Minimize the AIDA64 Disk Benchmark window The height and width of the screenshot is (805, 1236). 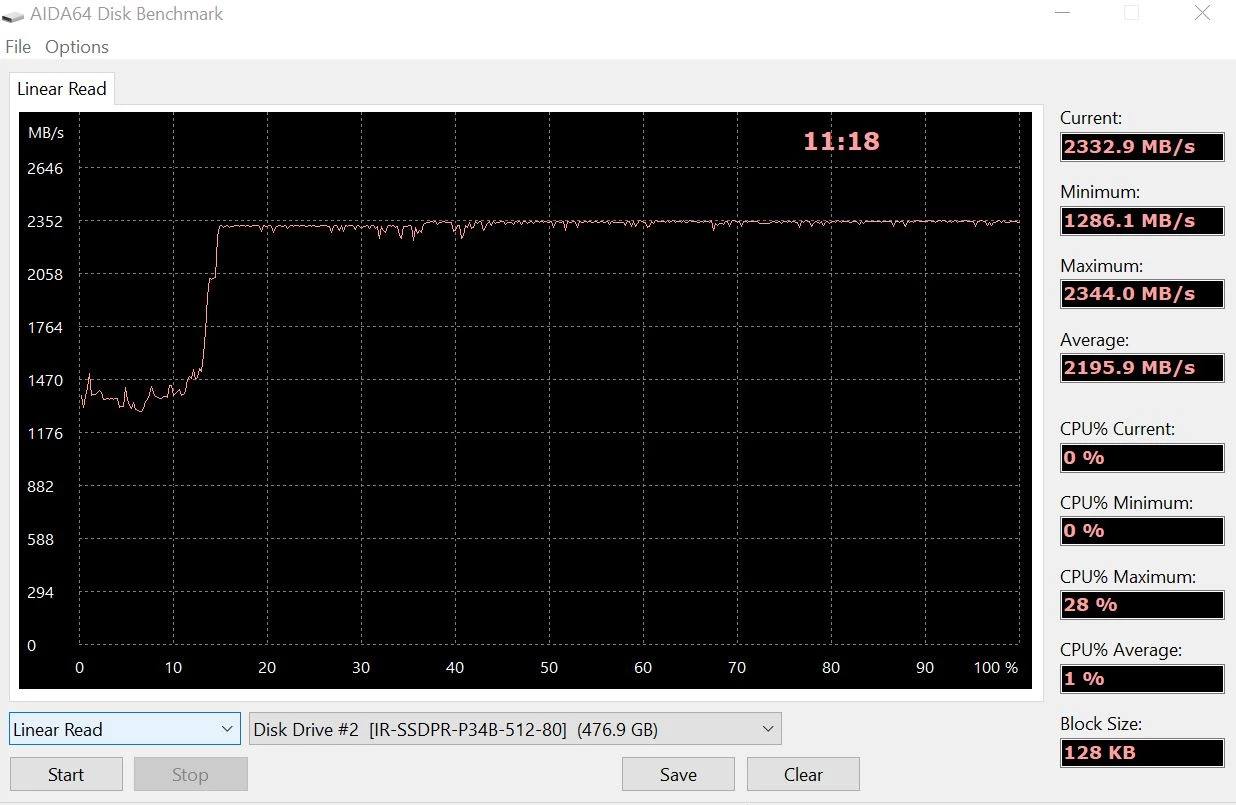[x=1060, y=14]
